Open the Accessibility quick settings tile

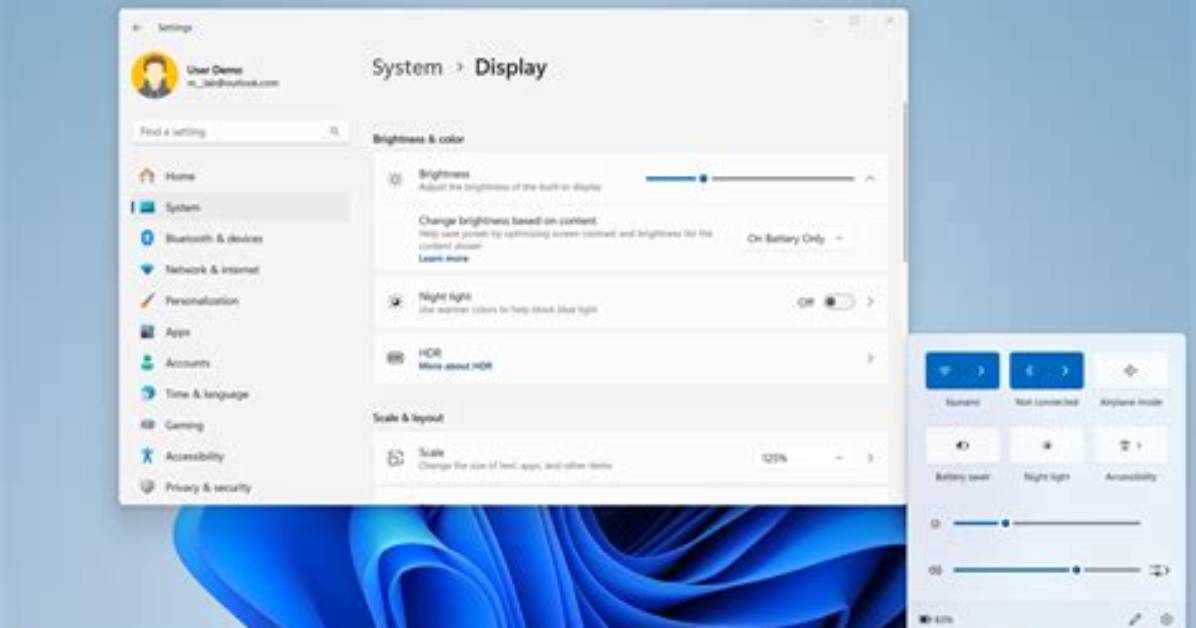tap(1130, 446)
